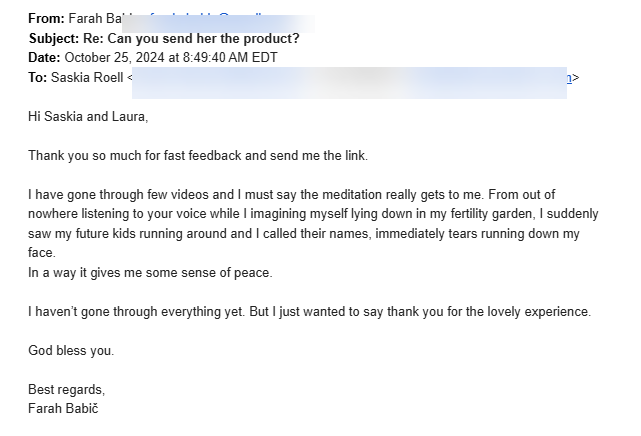Click the recipient name 'Saskia Roell'
641x436 pixels.
coord(87,76)
